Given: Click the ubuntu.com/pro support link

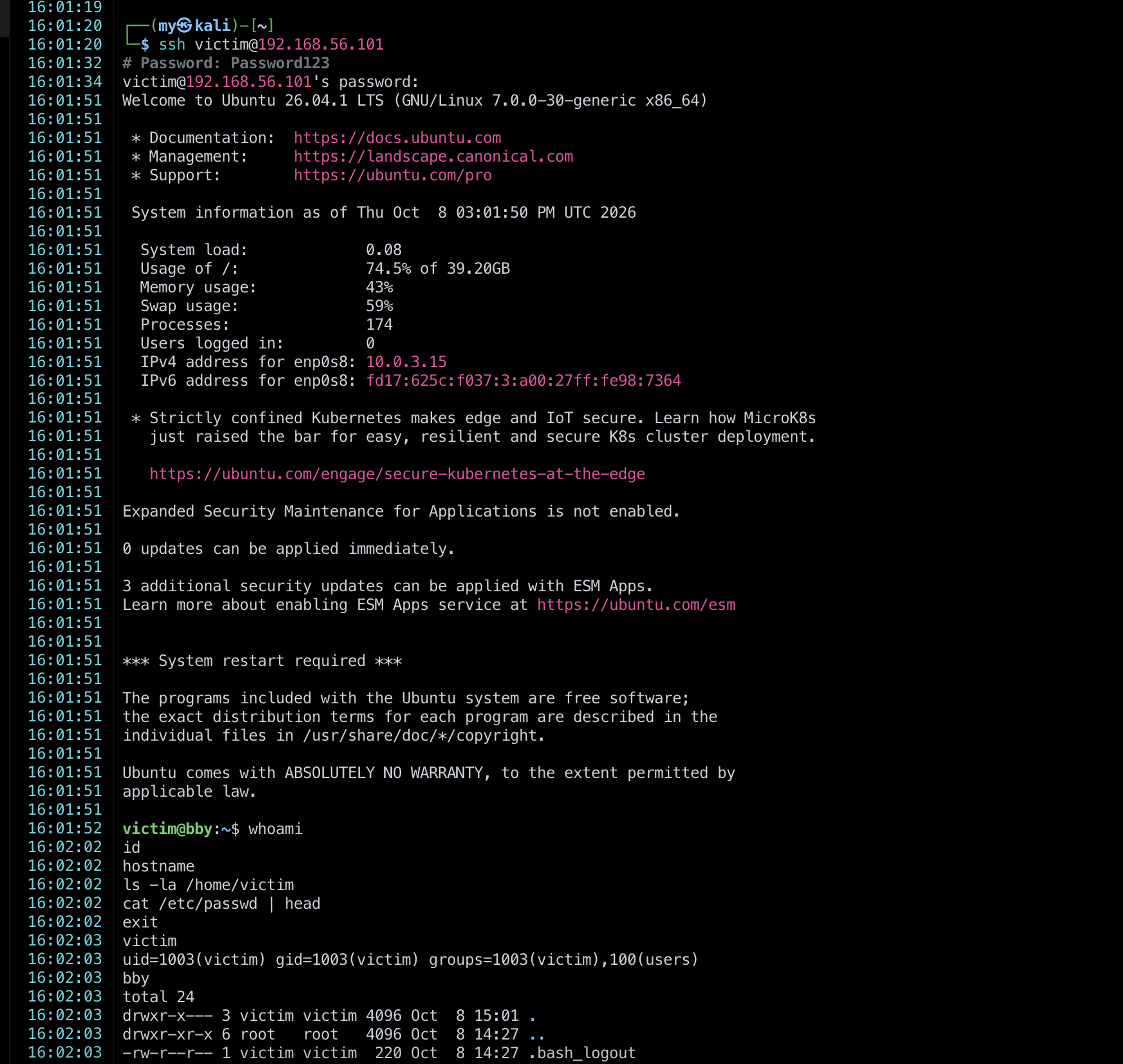Looking at the screenshot, I should pos(393,175).
